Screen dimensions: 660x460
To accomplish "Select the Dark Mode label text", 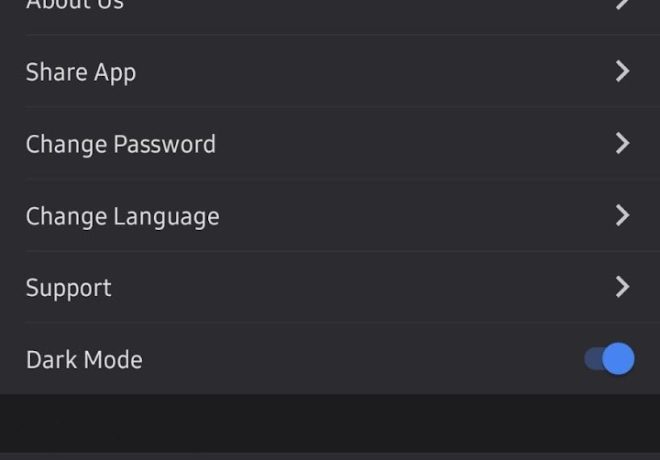I will [x=84, y=359].
